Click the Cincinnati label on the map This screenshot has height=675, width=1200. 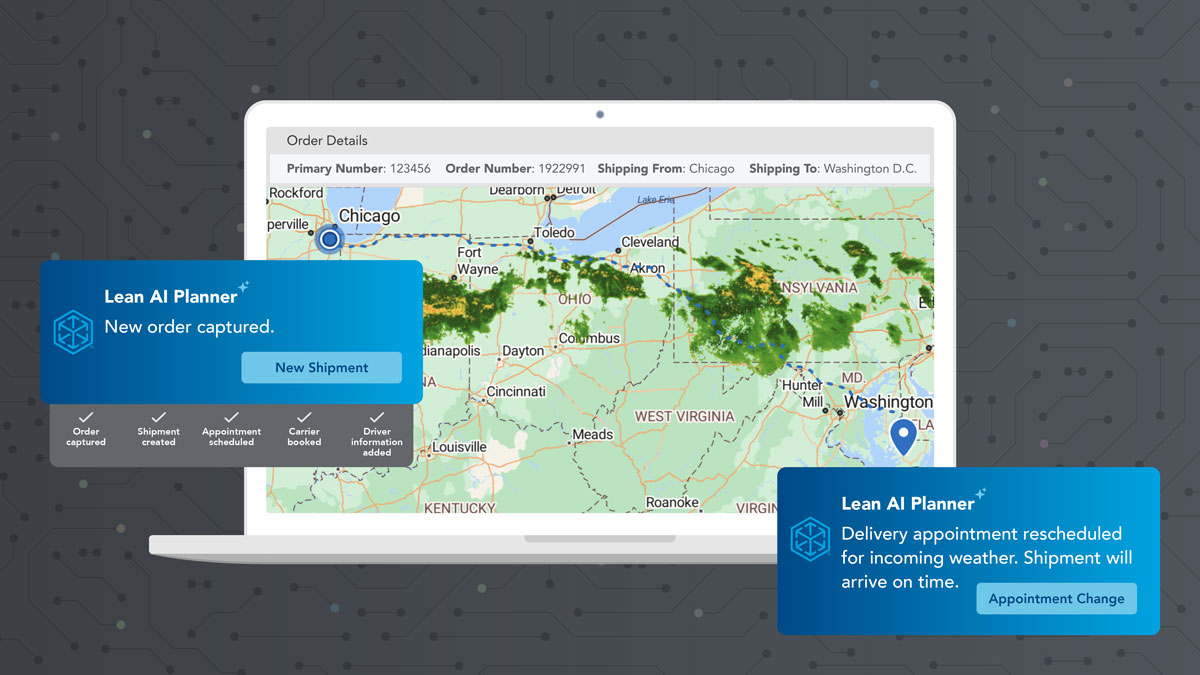[x=515, y=391]
